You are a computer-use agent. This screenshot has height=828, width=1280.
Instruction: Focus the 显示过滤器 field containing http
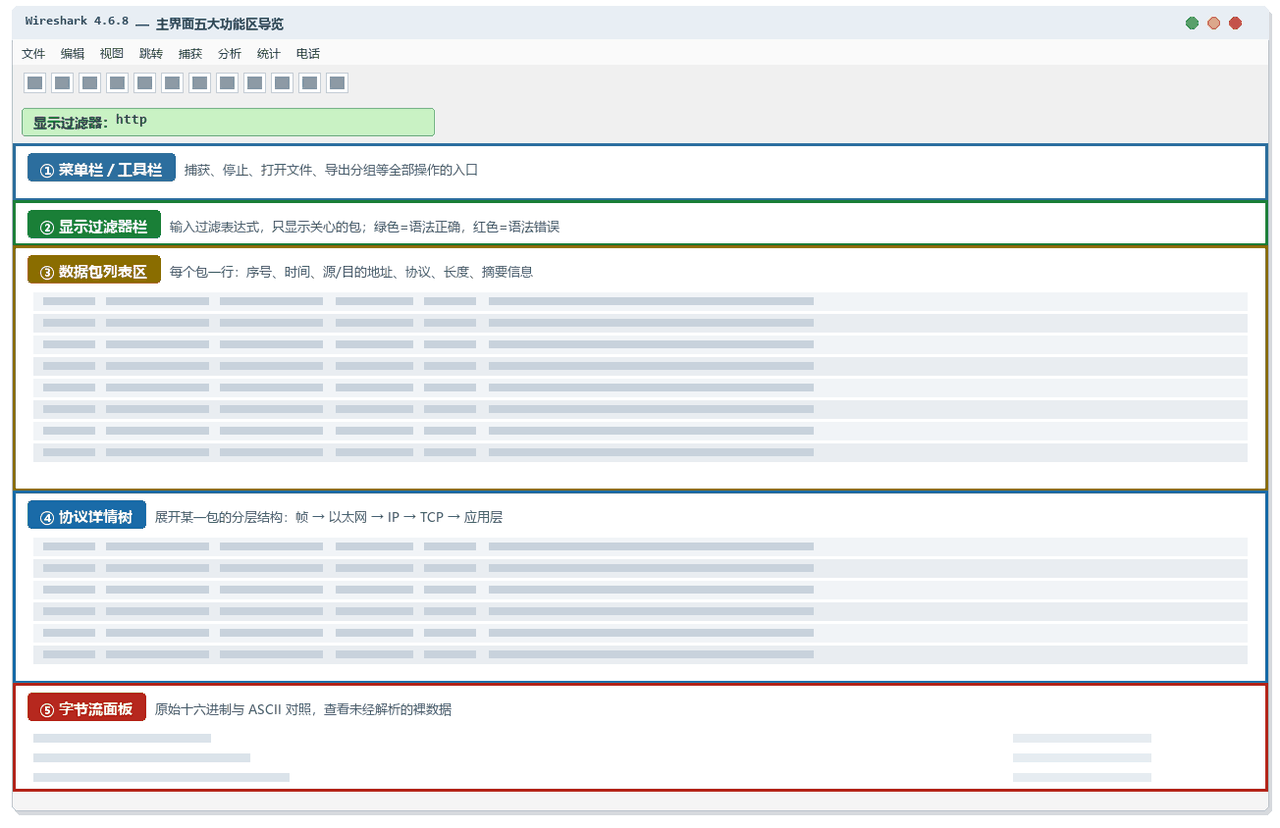(x=228, y=122)
